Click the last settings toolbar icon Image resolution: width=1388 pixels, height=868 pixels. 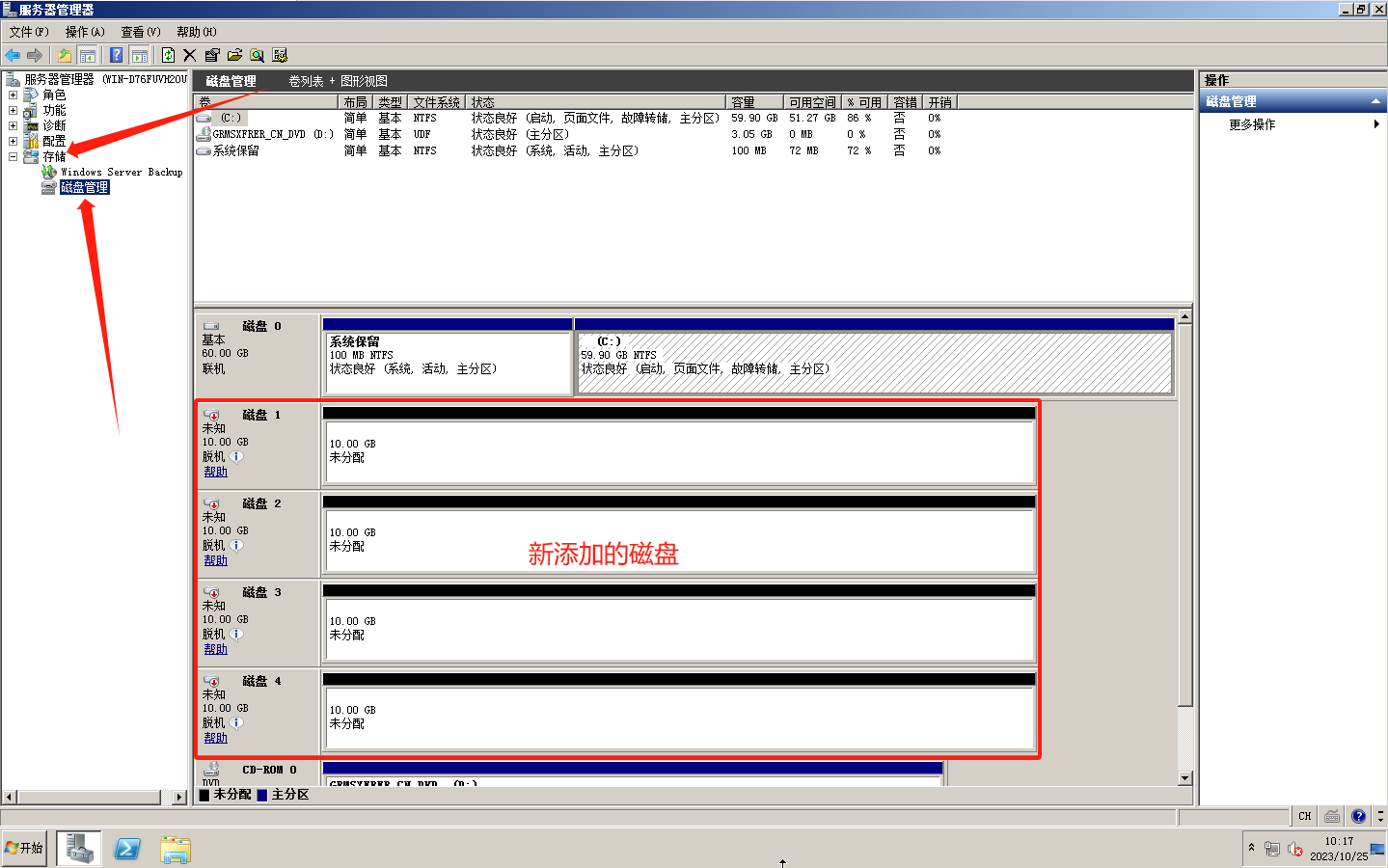280,56
